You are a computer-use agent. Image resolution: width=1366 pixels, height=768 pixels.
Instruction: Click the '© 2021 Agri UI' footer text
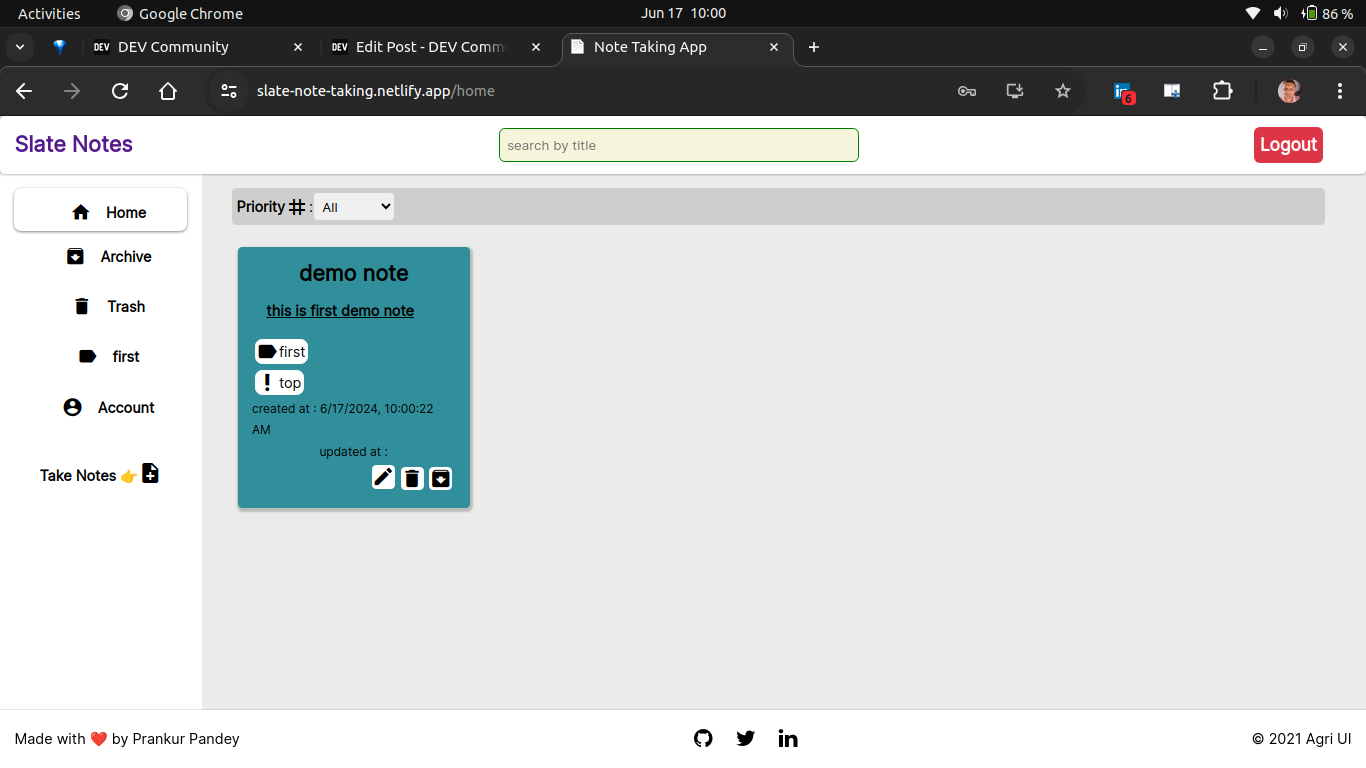pyautogui.click(x=1301, y=739)
